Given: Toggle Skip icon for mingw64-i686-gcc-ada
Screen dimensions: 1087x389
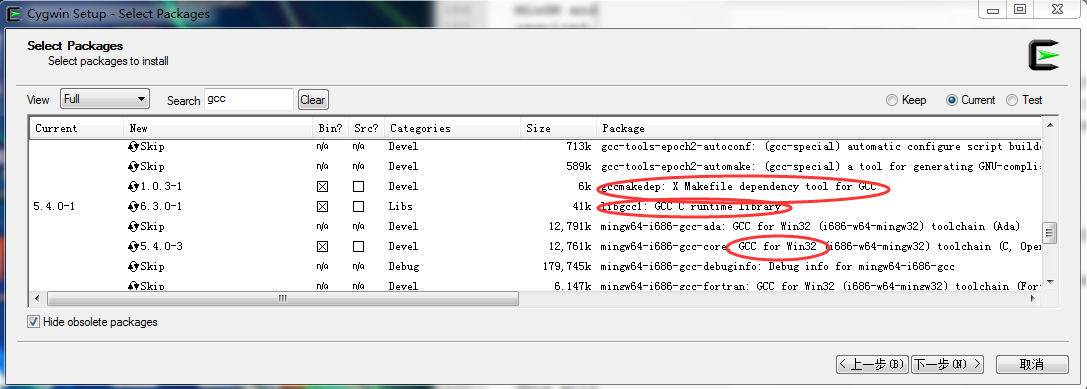Looking at the screenshot, I should point(134,227).
